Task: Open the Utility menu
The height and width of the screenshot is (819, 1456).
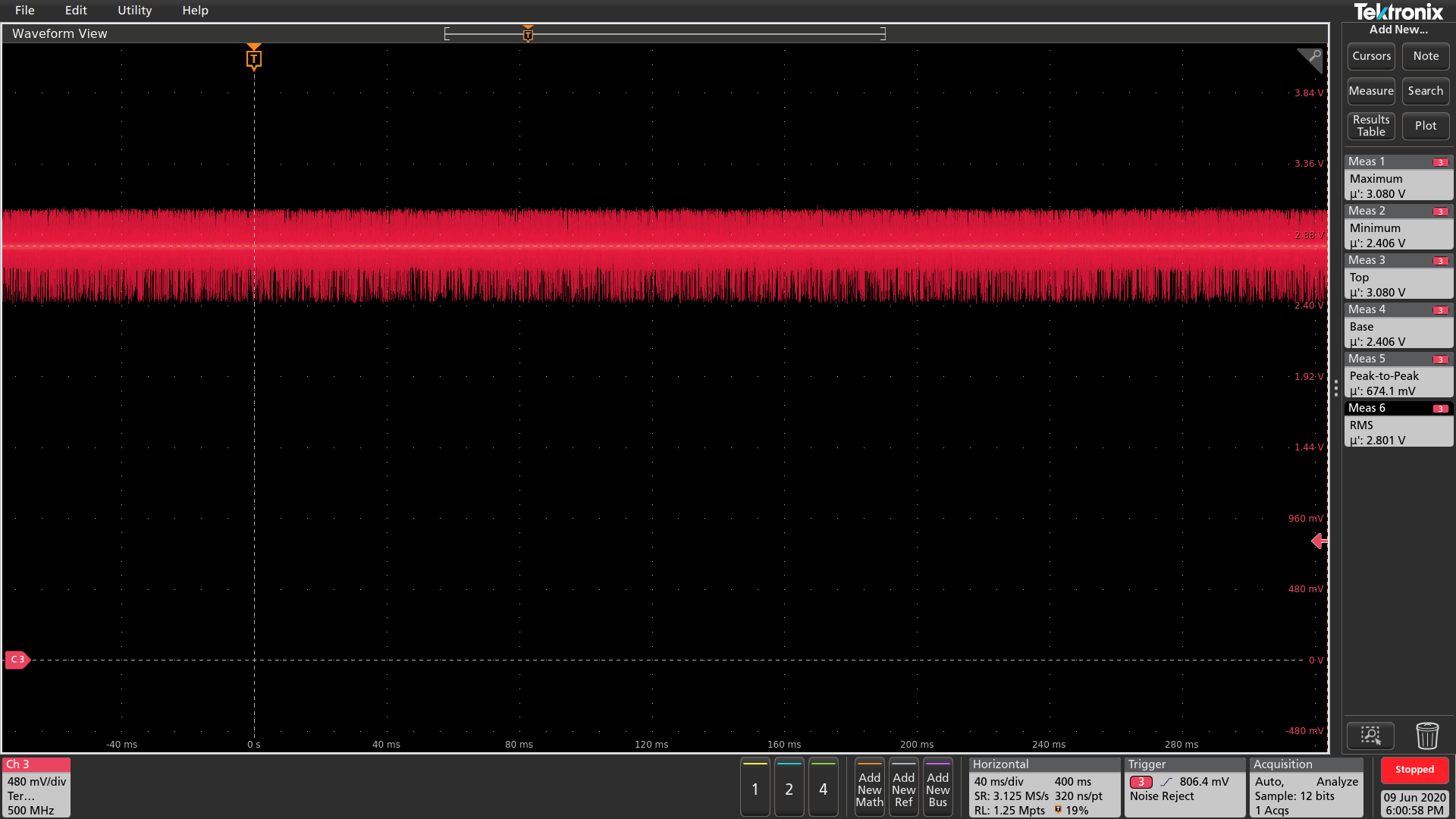Action: coord(134,11)
